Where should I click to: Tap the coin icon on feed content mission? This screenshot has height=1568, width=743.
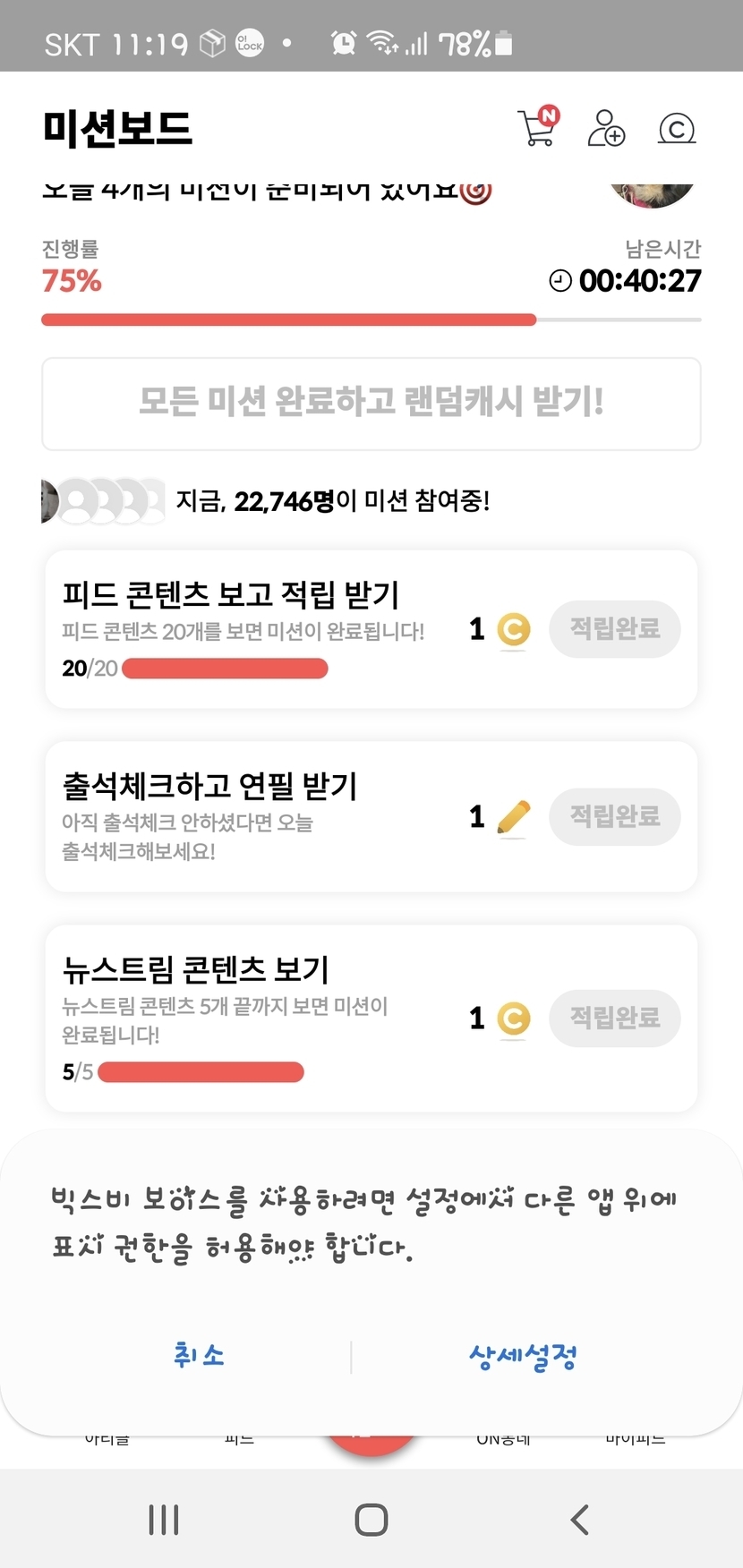coord(513,629)
